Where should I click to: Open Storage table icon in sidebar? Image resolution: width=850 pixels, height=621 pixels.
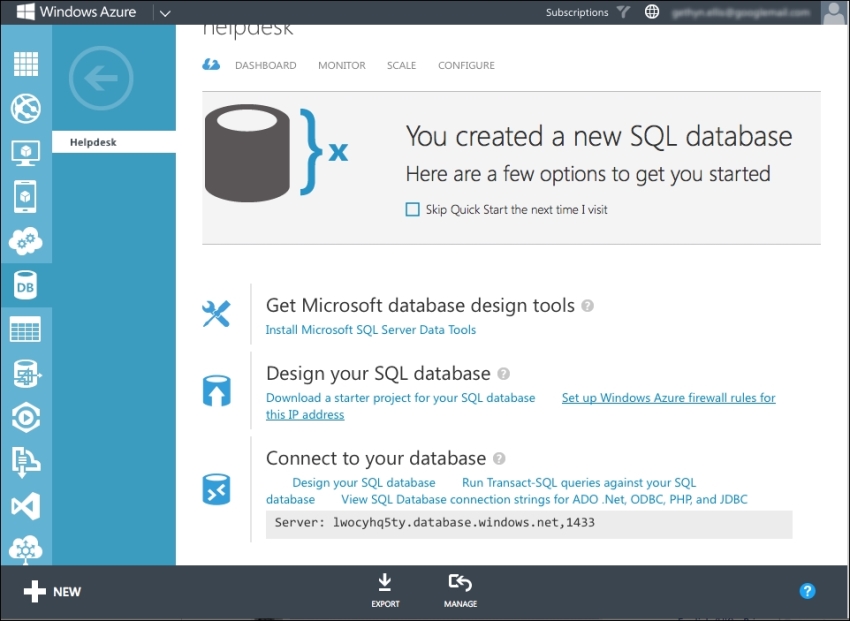point(26,329)
